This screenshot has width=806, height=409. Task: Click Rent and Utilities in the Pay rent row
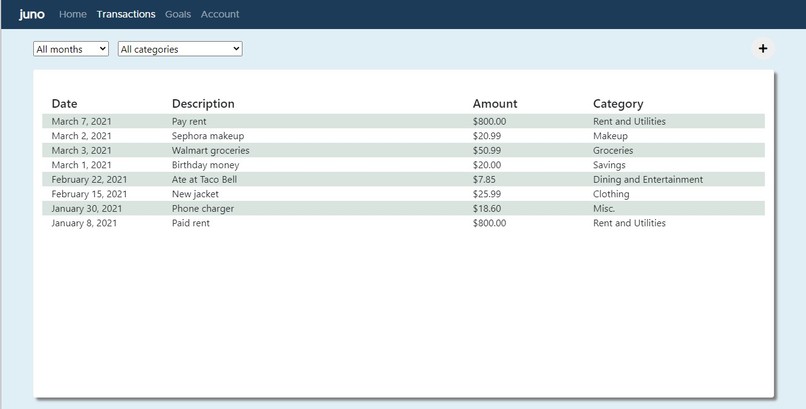click(629, 121)
